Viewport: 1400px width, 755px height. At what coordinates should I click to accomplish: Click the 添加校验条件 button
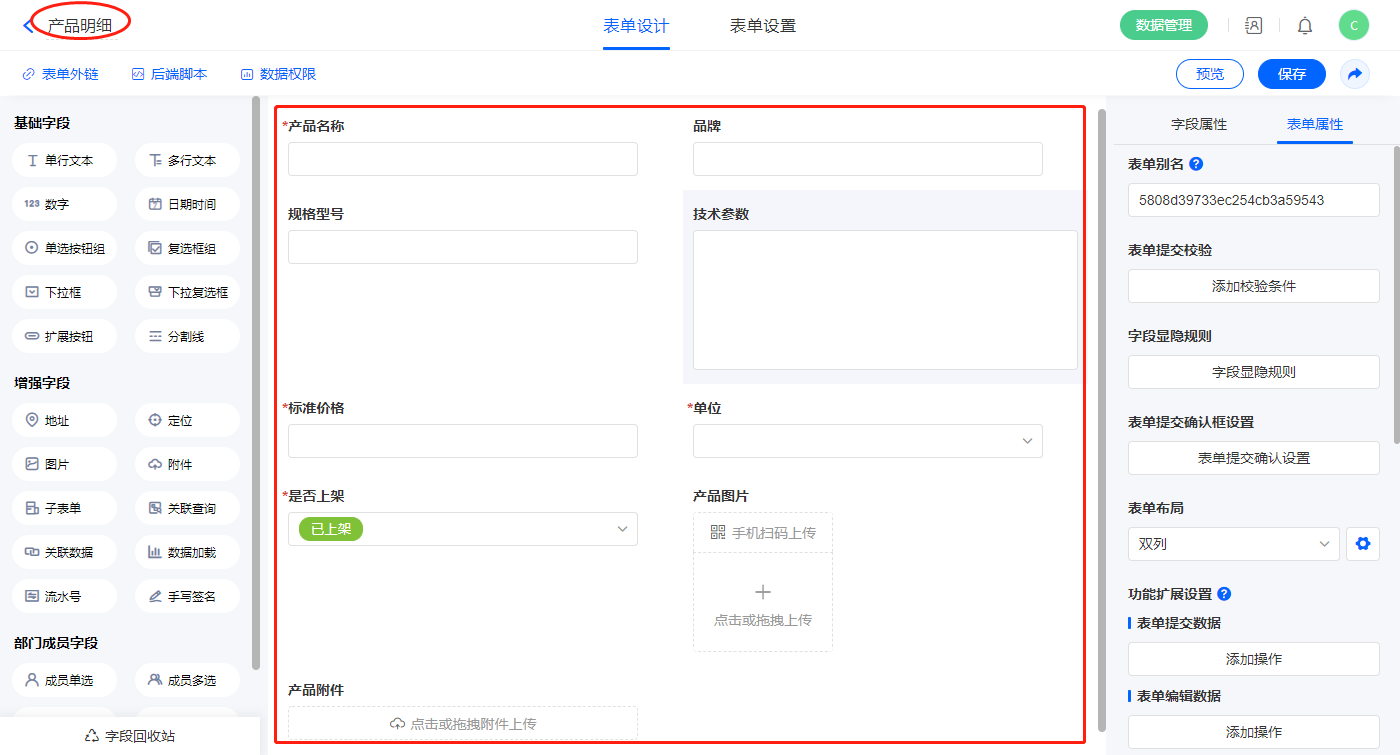click(x=1253, y=286)
